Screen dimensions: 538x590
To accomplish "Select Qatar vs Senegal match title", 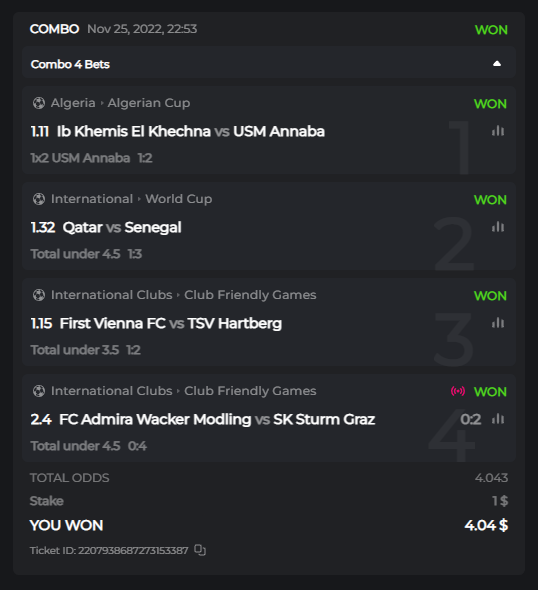I will 122,227.
